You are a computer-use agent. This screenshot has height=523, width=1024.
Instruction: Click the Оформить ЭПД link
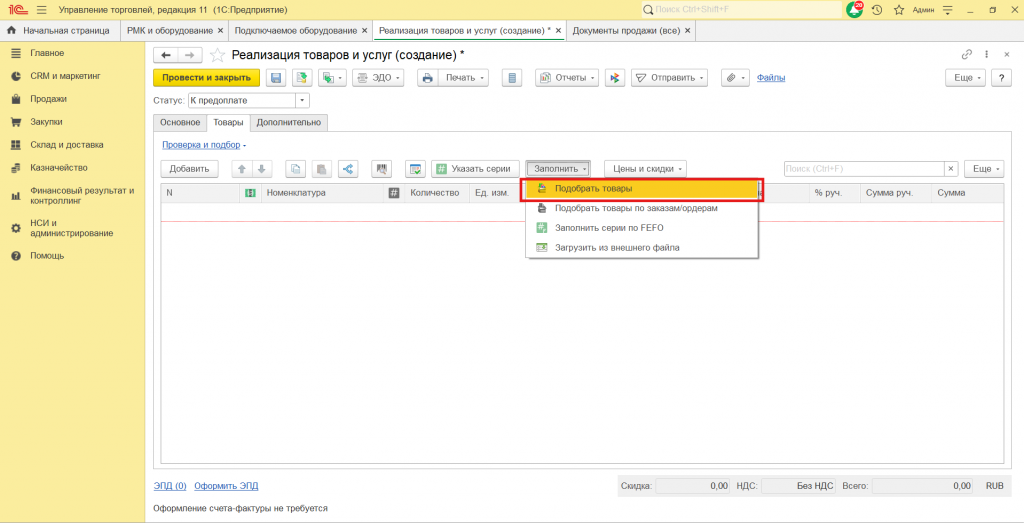tap(226, 486)
